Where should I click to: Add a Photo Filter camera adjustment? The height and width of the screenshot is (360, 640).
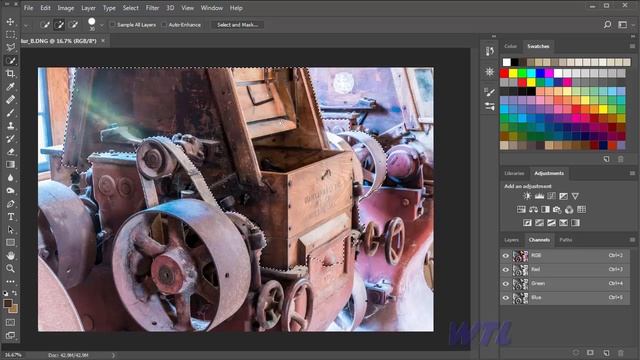coord(557,210)
